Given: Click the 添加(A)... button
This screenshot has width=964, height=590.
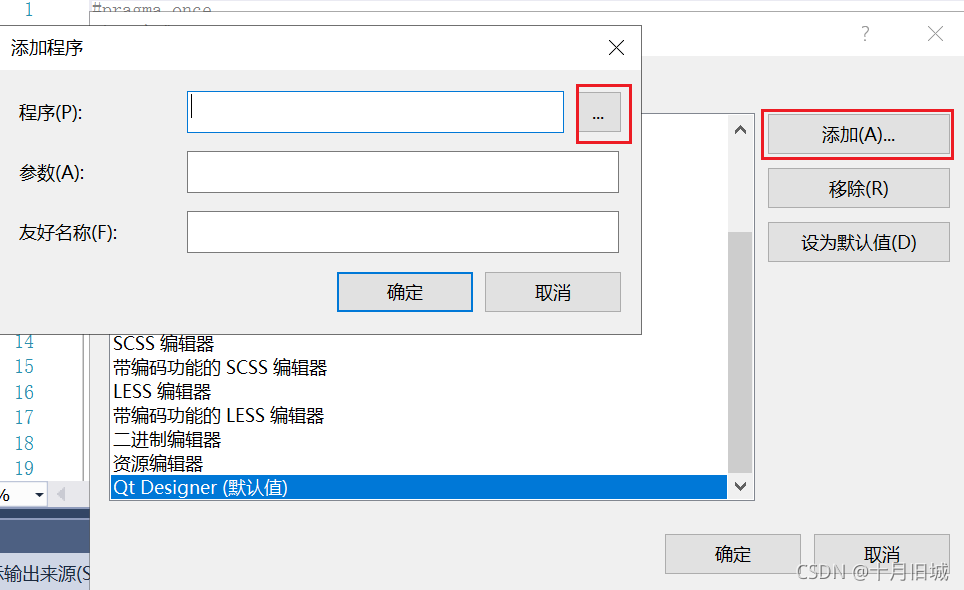Looking at the screenshot, I should pyautogui.click(x=858, y=135).
